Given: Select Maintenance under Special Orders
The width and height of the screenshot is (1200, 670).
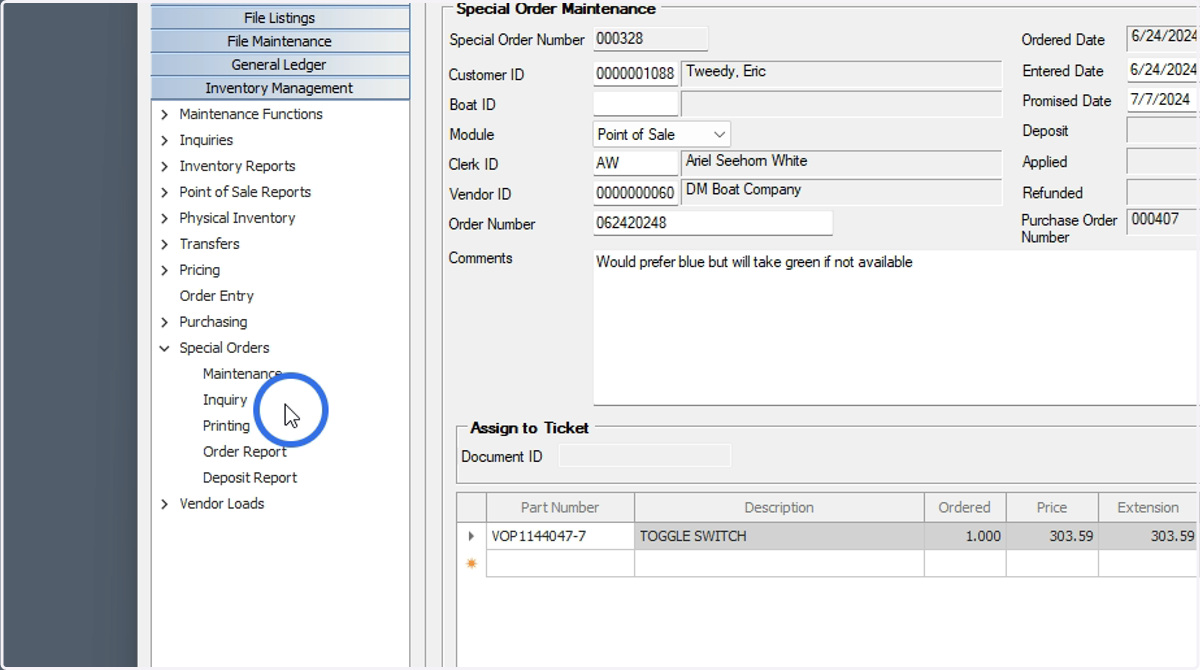Looking at the screenshot, I should pyautogui.click(x=242, y=374).
